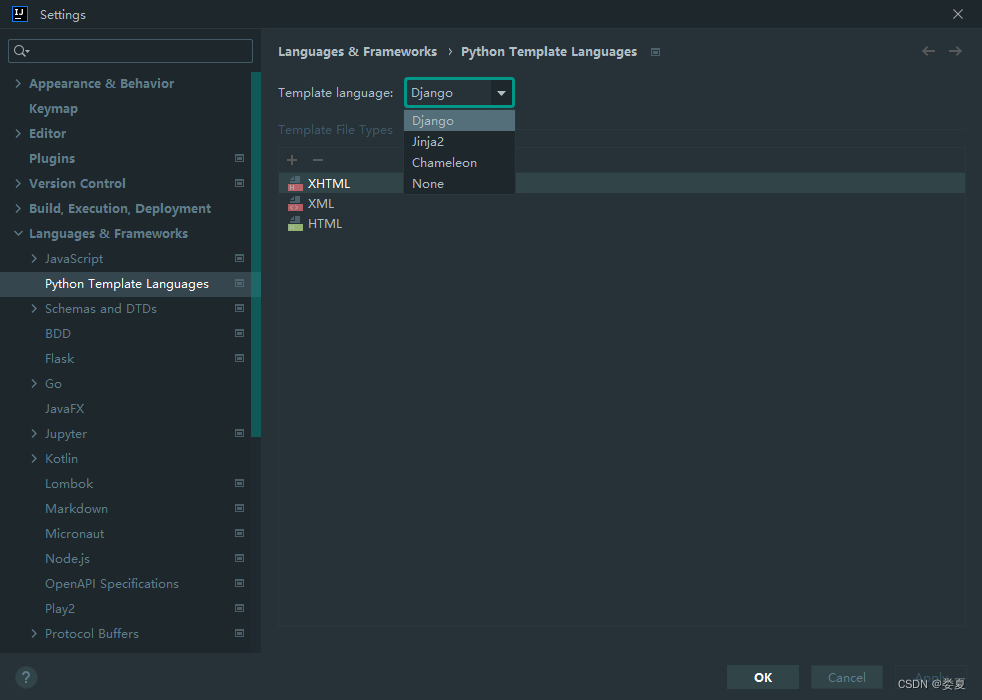Click the icon beside the Python Template Languages breadcrumb
This screenshot has width=982, height=700.
pyautogui.click(x=655, y=51)
